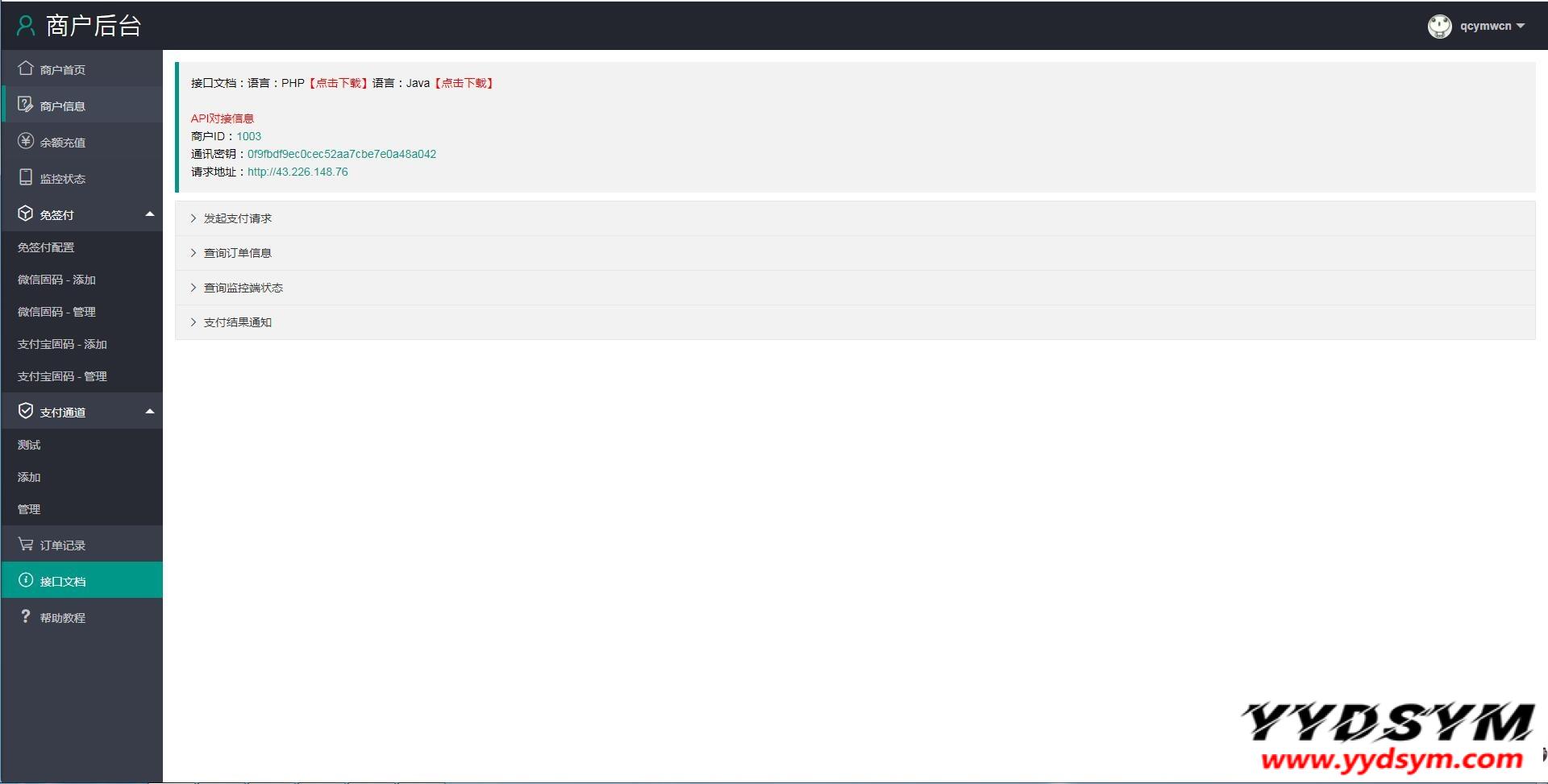The width and height of the screenshot is (1548, 784).
Task: Download the PHP interface document
Action: point(338,83)
